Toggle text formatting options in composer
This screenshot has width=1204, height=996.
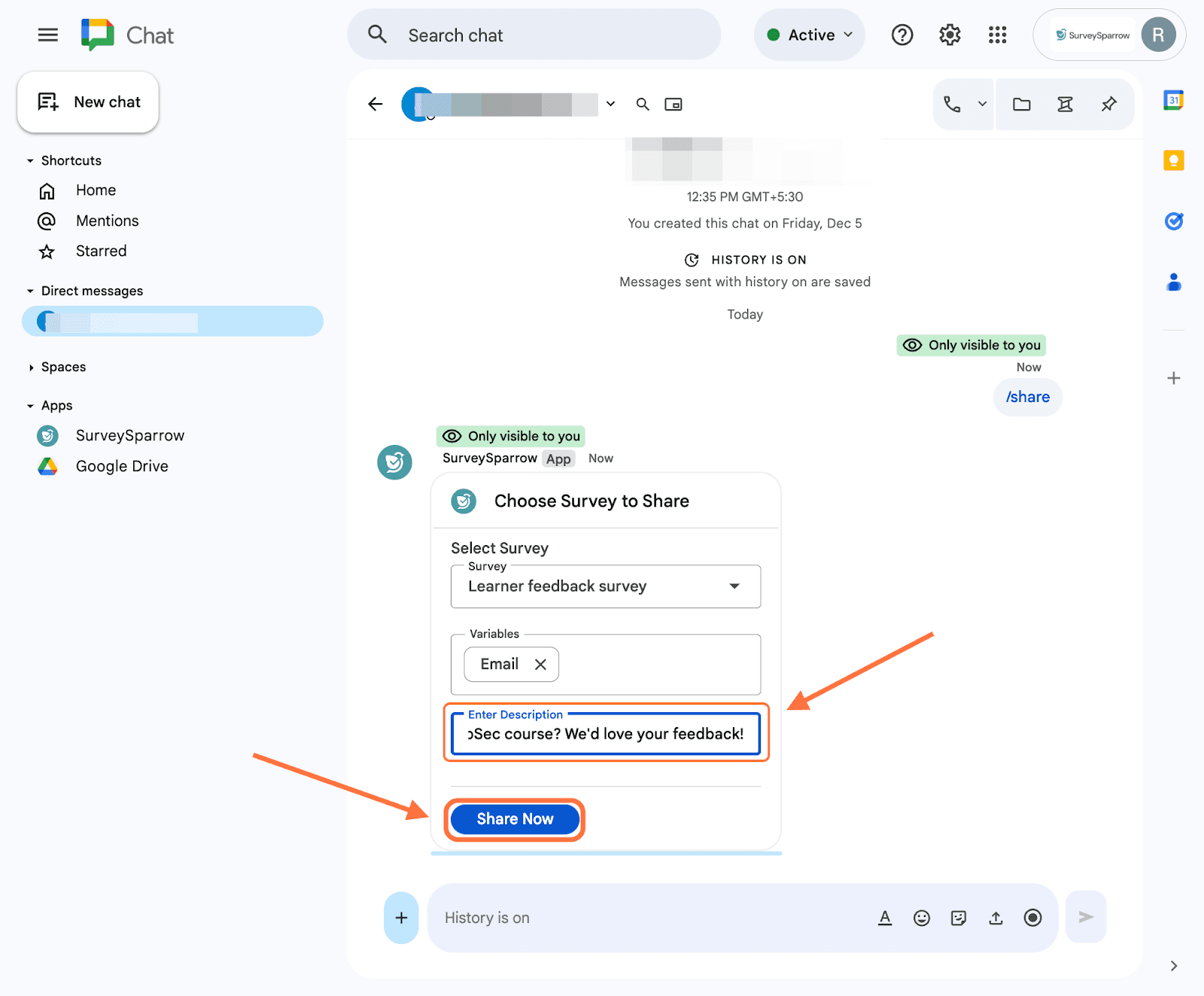[x=885, y=918]
